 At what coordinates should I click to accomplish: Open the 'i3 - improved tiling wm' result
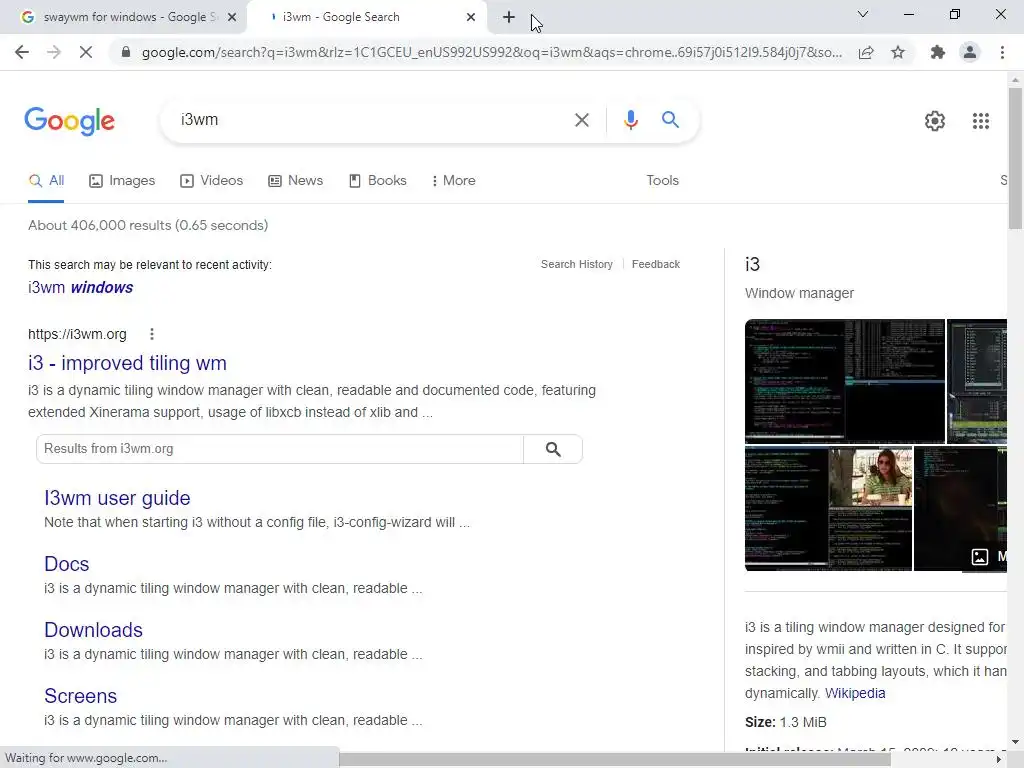coord(127,363)
